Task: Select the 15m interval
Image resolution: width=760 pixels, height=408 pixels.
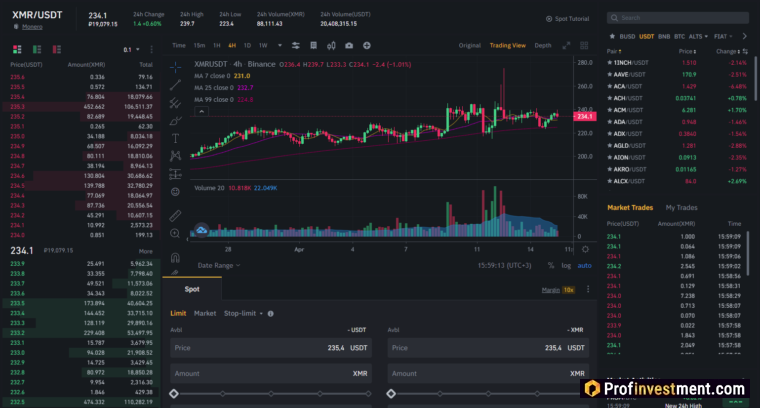Action: 199,46
